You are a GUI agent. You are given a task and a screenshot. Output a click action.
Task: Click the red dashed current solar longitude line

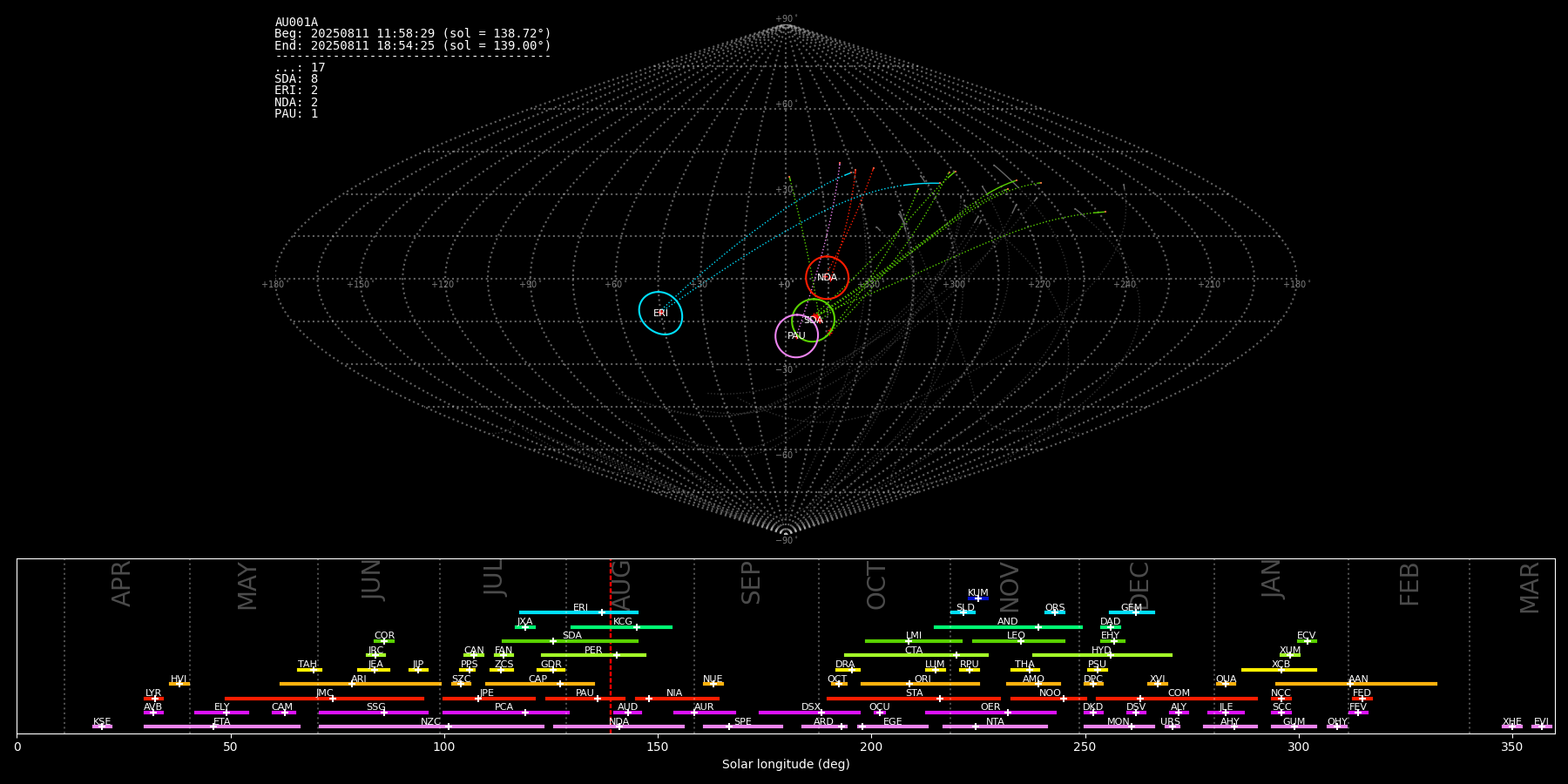(611, 645)
